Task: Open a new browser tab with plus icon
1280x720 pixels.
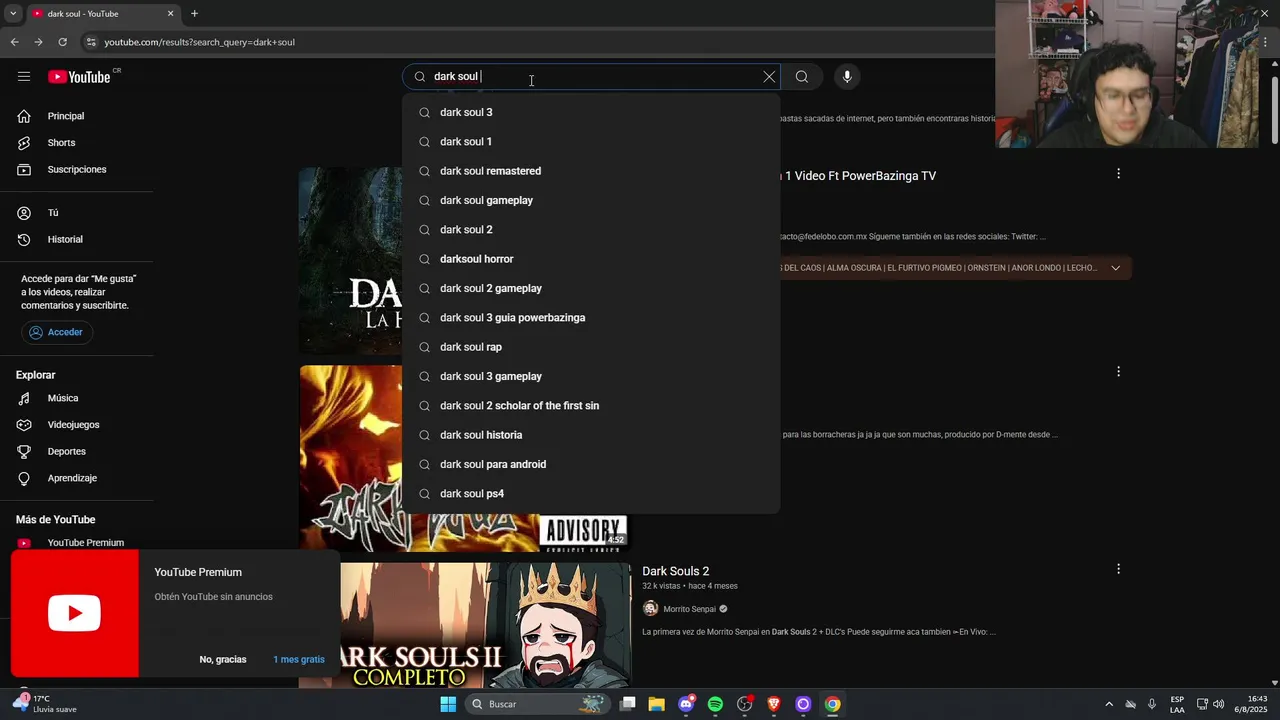Action: pyautogui.click(x=194, y=14)
